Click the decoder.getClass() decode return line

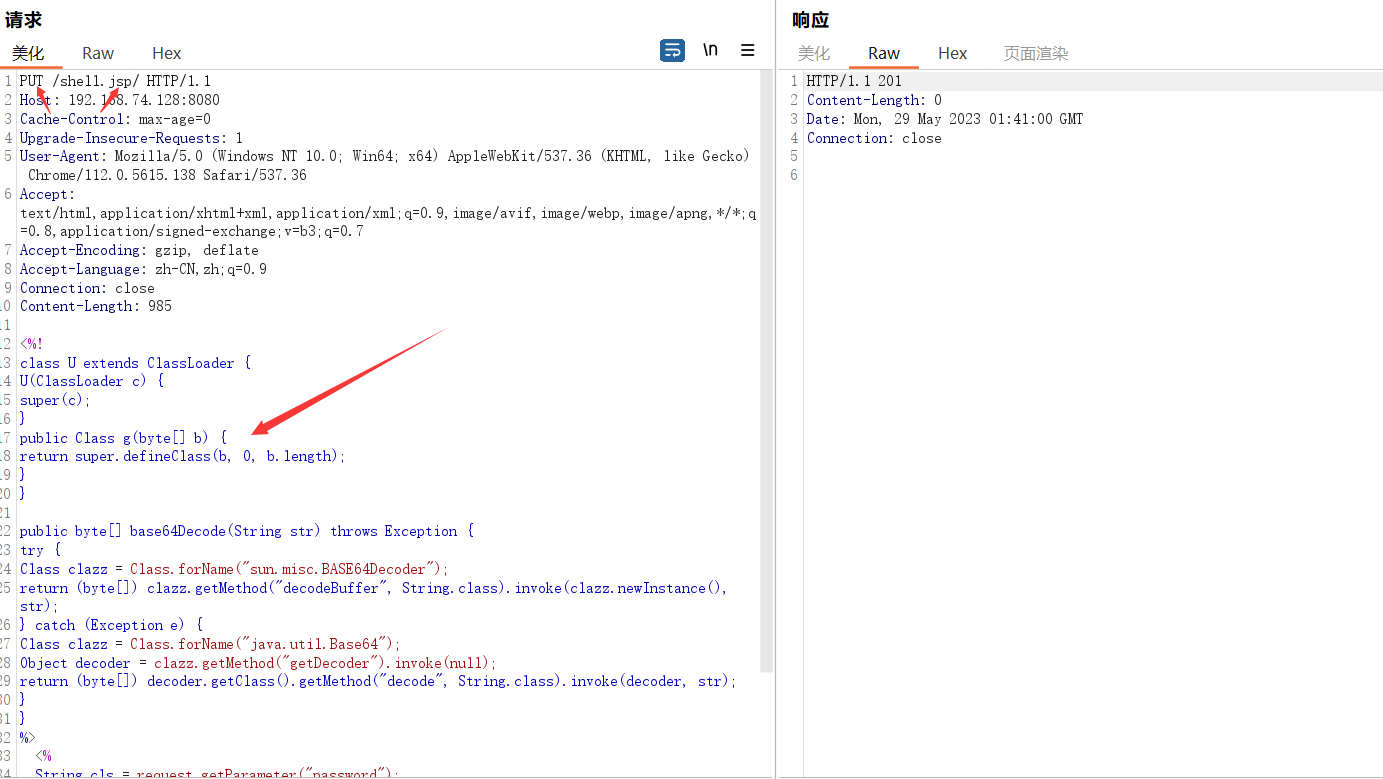click(x=378, y=681)
